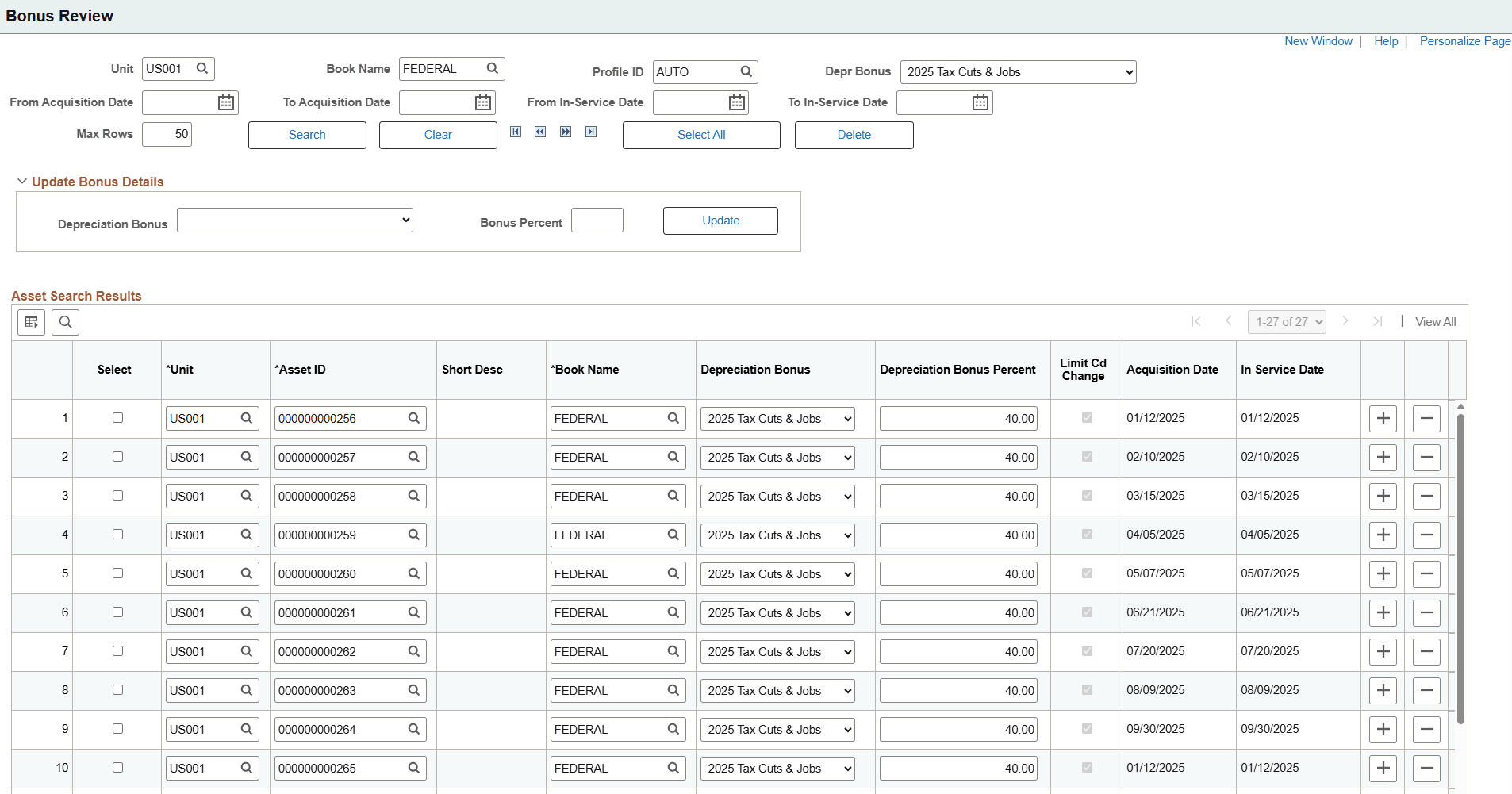Open the Depr Bonus dropdown in search criteria

click(x=1018, y=72)
